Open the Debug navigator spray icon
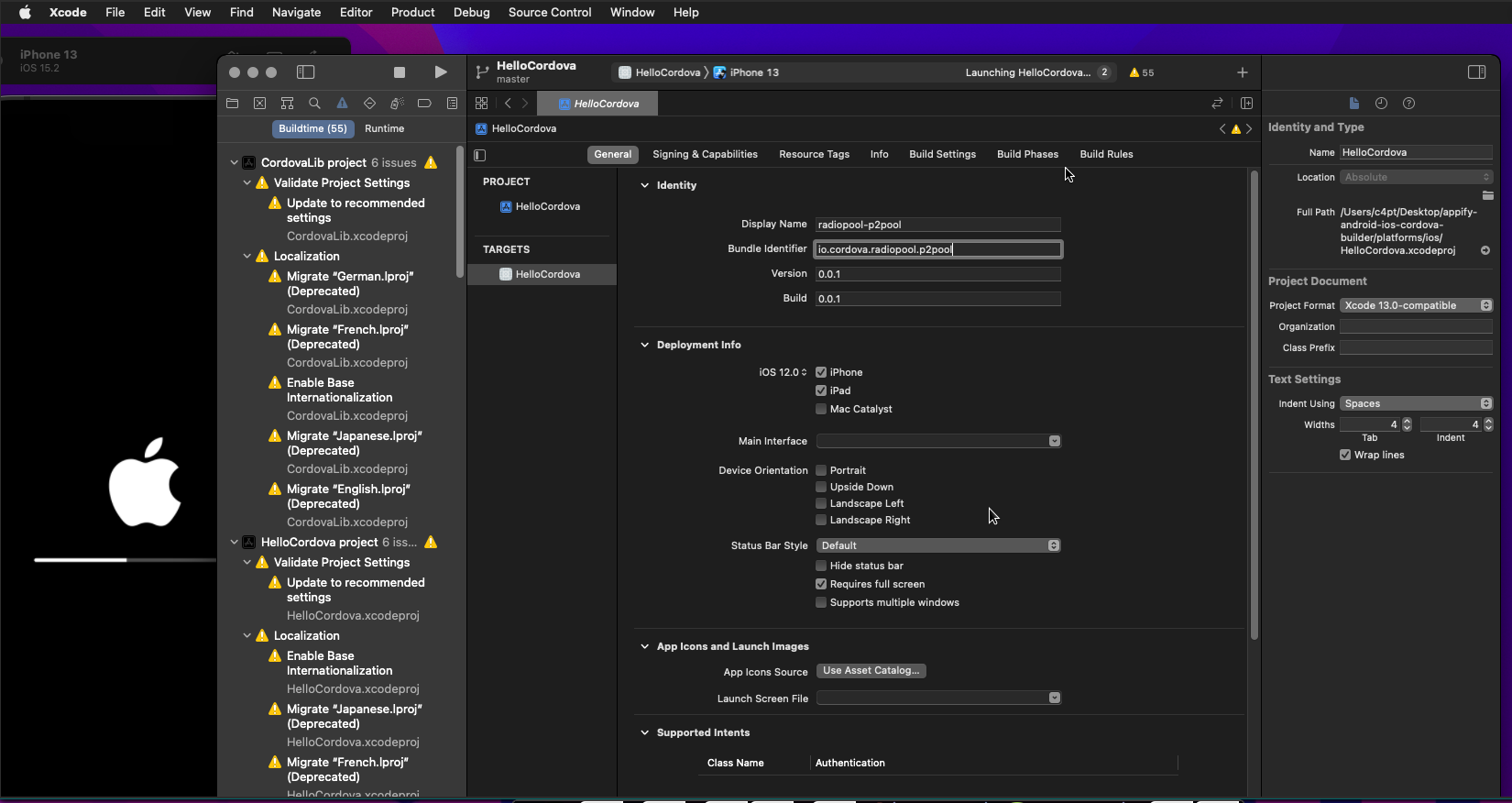This screenshot has width=1512, height=803. (397, 104)
